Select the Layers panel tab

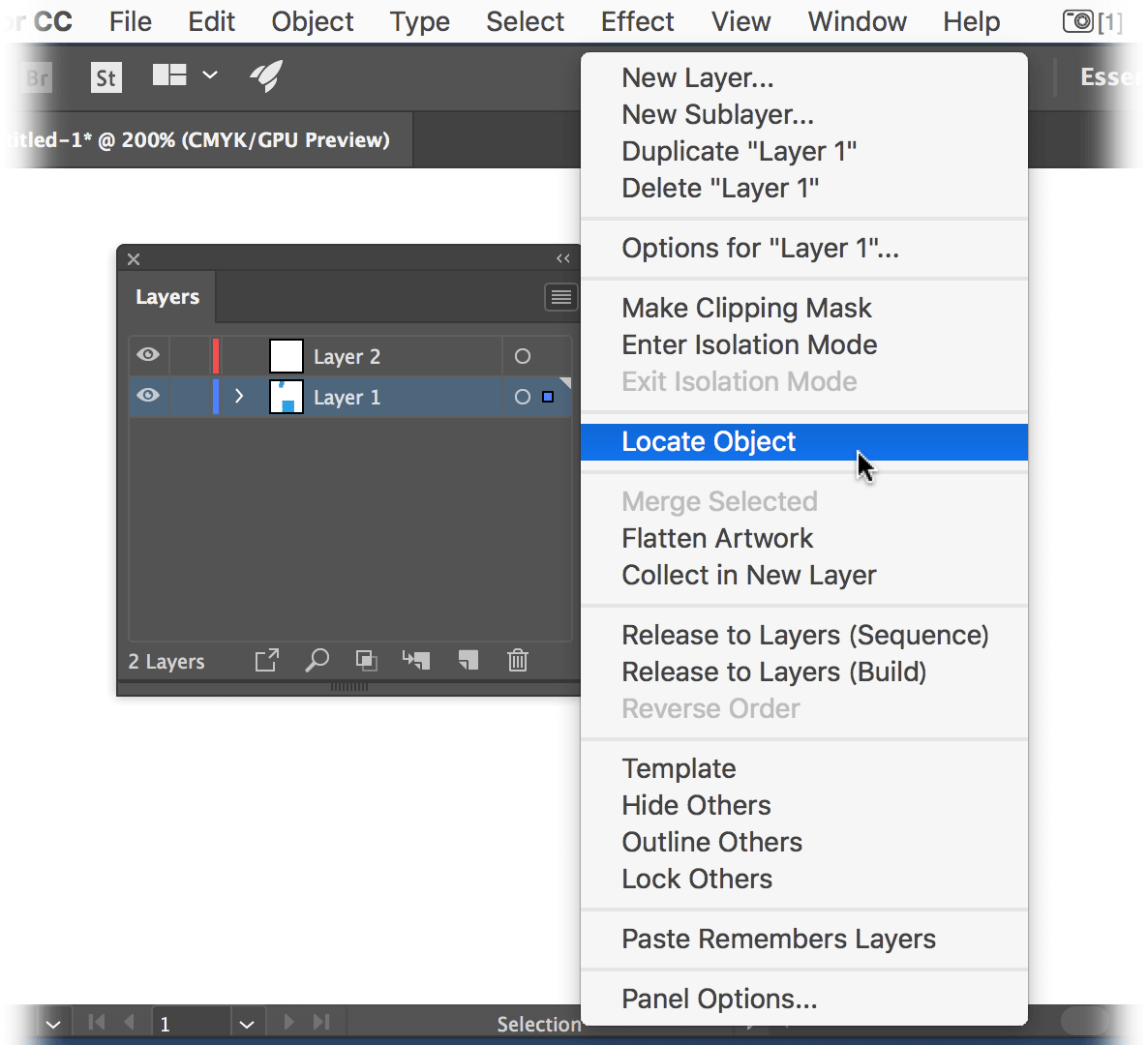pos(167,296)
